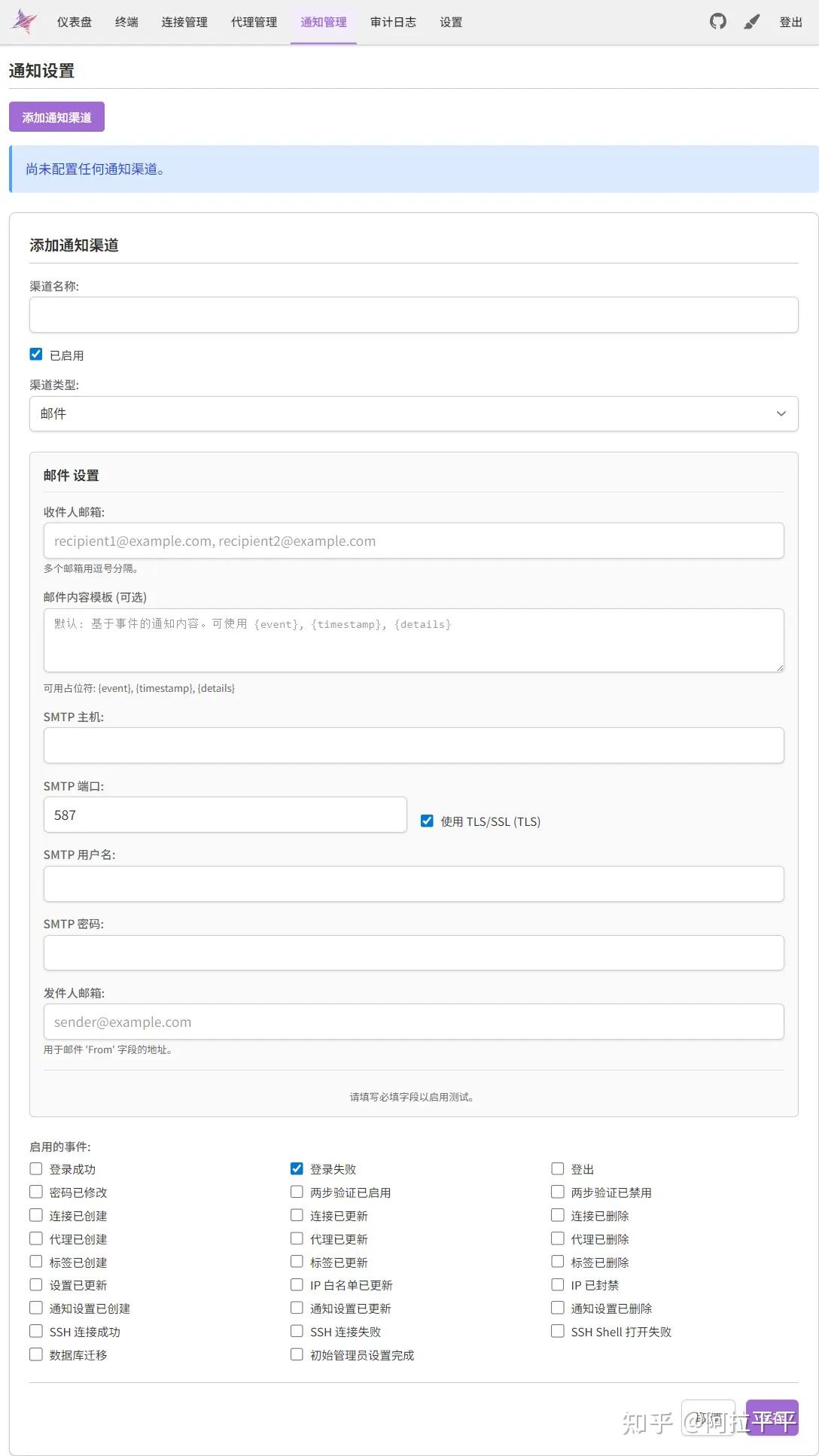819x1456 pixels.
Task: Click the 添加通知渠道 button
Action: tap(56, 117)
